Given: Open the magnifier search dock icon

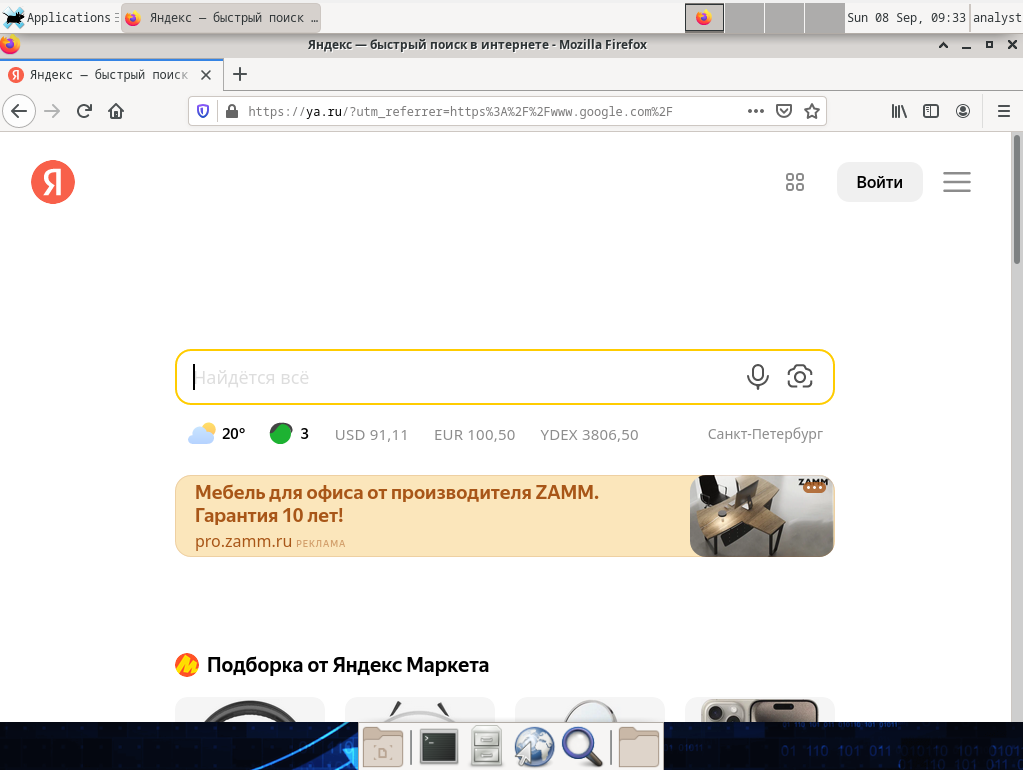Looking at the screenshot, I should click(x=581, y=747).
